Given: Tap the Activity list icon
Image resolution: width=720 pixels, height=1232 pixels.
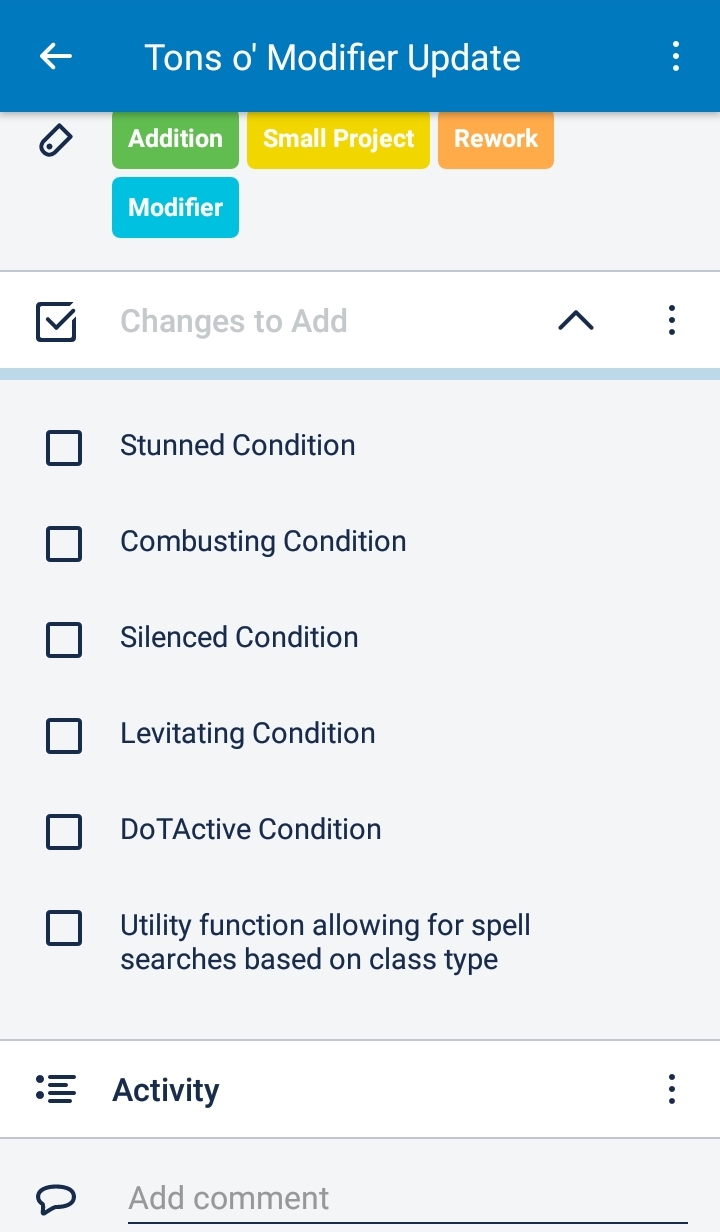Looking at the screenshot, I should click(x=55, y=1089).
